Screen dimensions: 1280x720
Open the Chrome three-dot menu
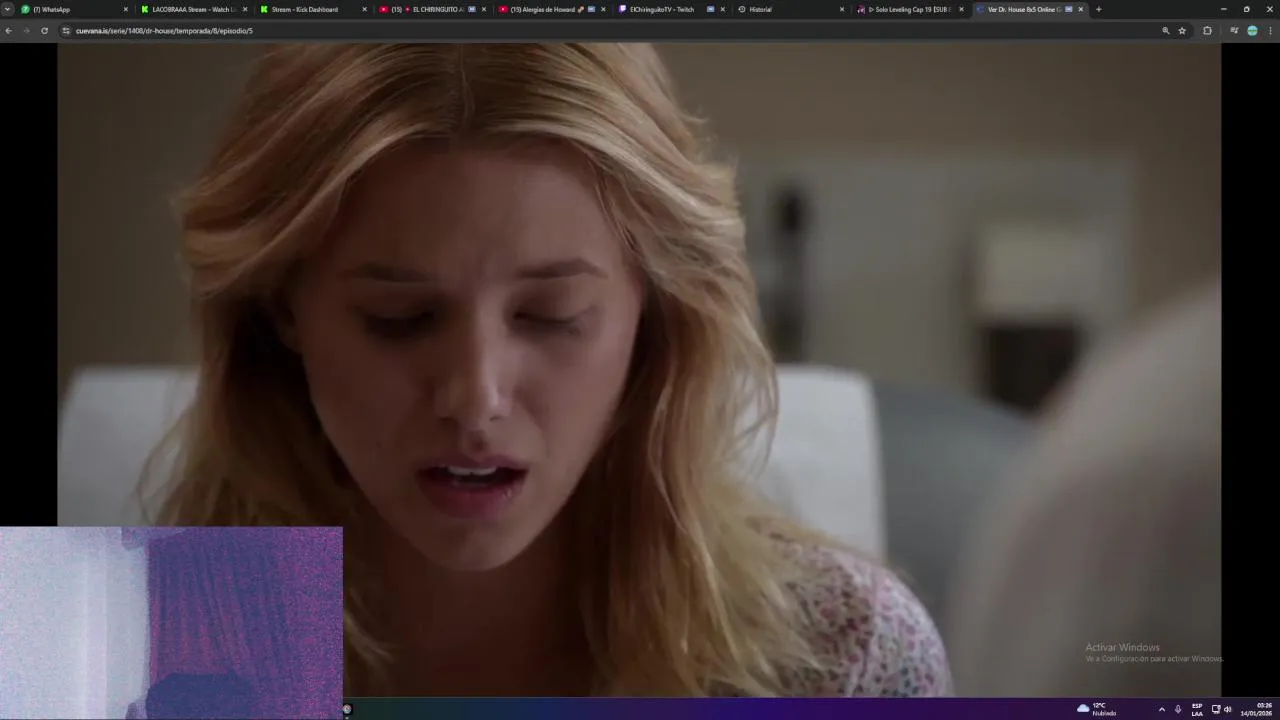(x=1270, y=31)
